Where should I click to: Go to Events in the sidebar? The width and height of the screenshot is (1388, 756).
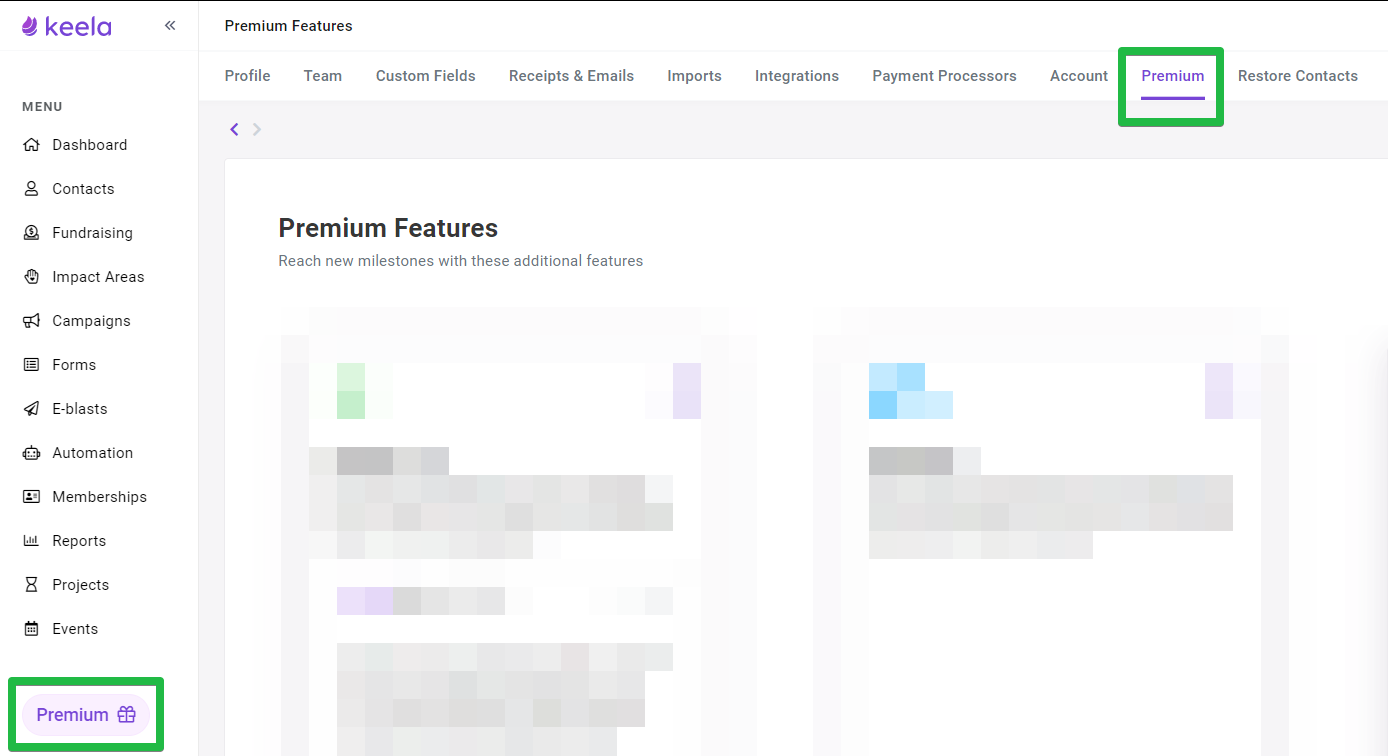[x=75, y=629]
